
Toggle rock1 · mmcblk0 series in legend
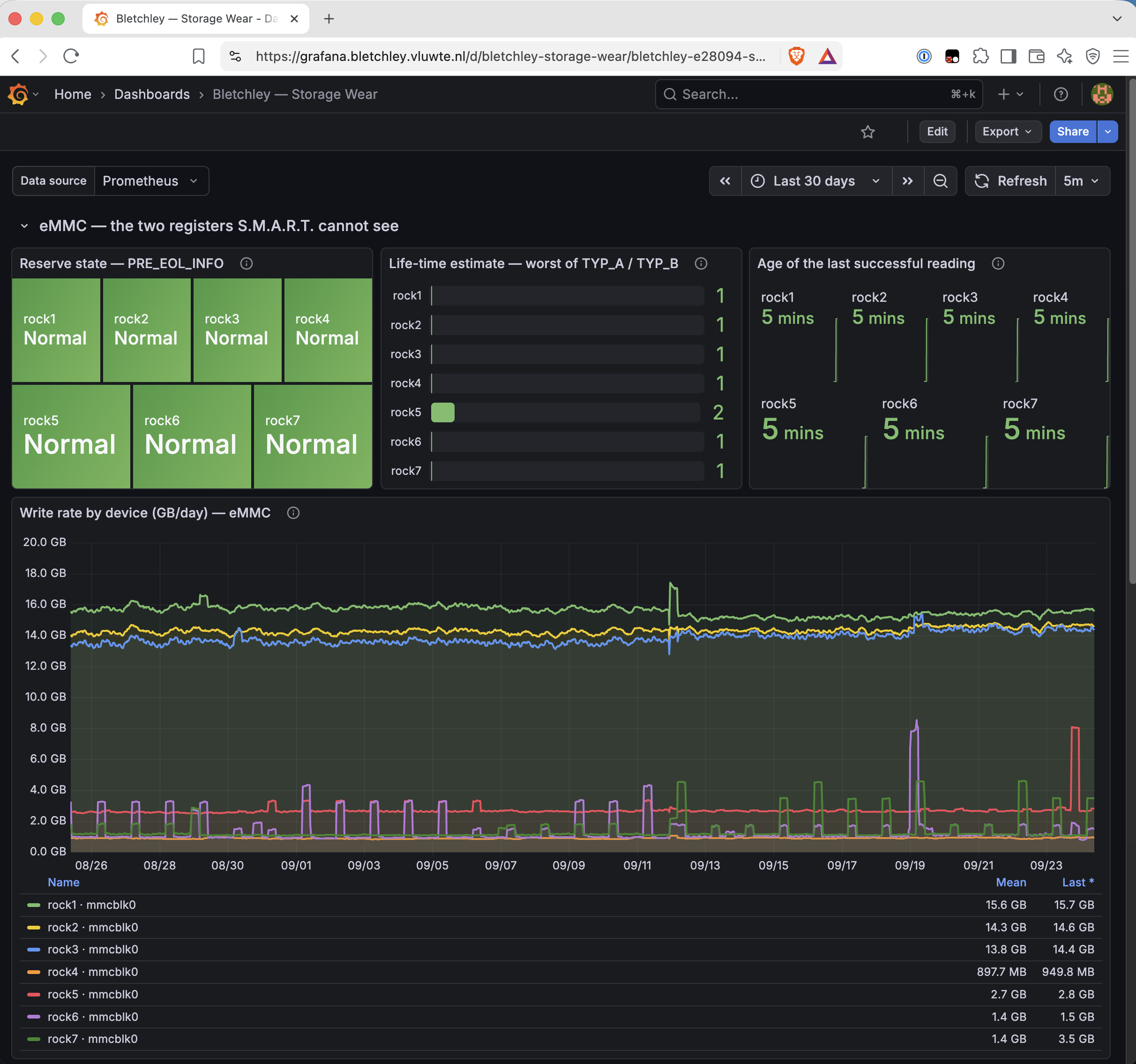tap(91, 905)
